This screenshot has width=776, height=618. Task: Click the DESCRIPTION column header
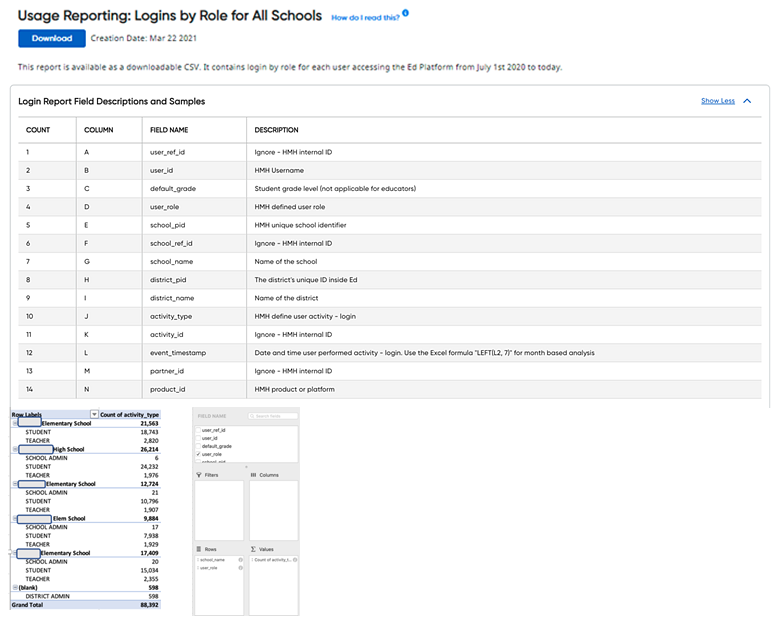tap(277, 130)
